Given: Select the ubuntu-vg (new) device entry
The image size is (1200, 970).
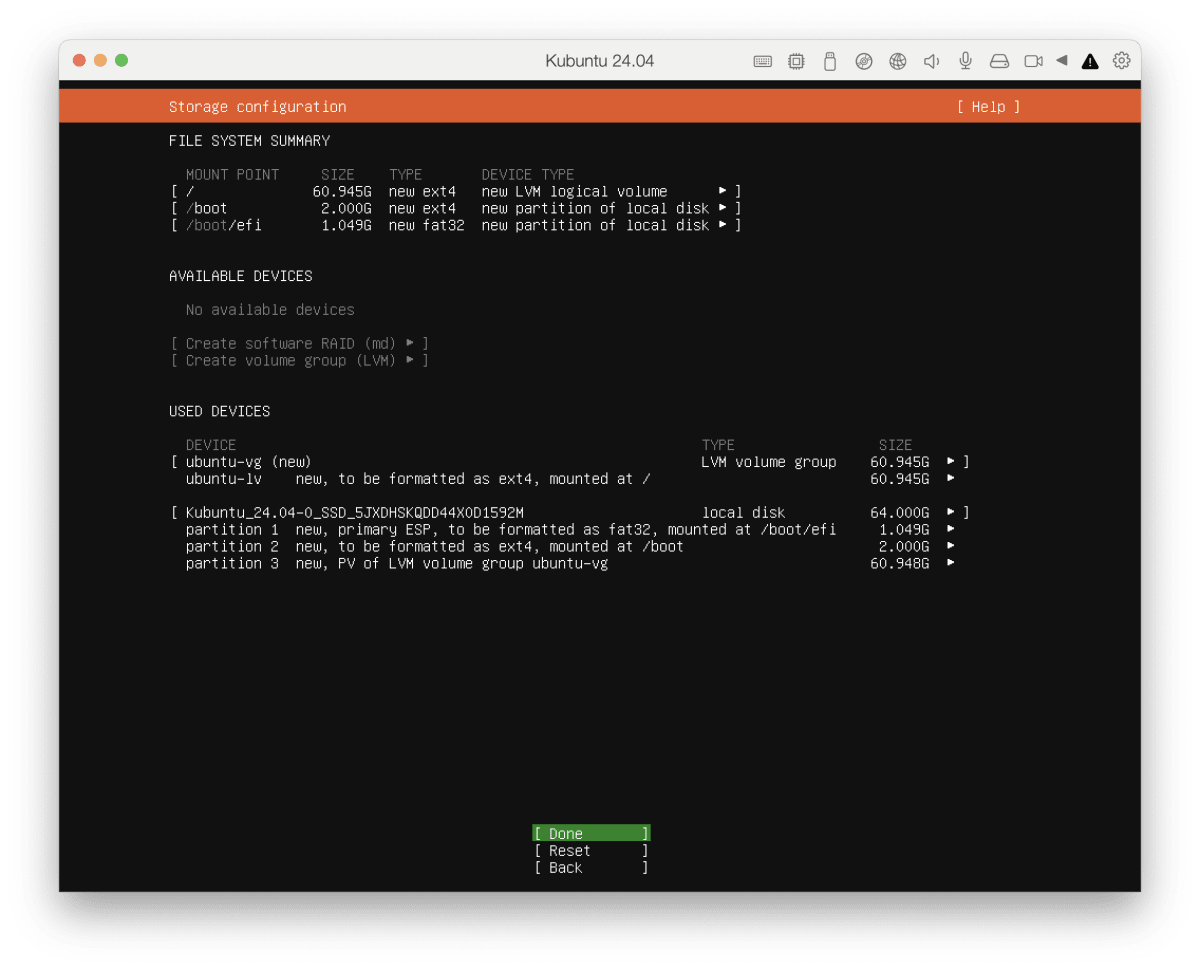Looking at the screenshot, I should coord(248,461).
